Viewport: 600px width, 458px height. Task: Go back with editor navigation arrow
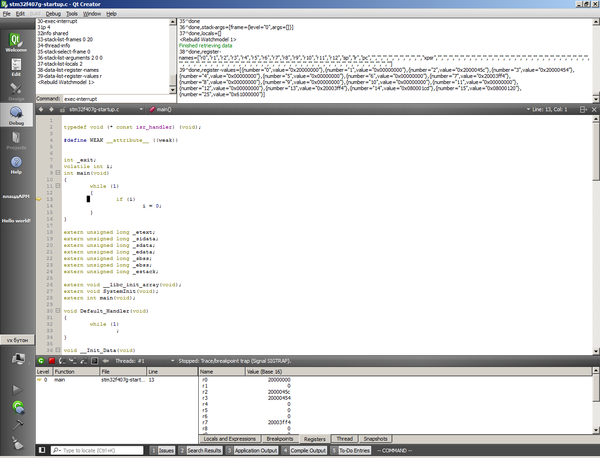(x=41, y=109)
